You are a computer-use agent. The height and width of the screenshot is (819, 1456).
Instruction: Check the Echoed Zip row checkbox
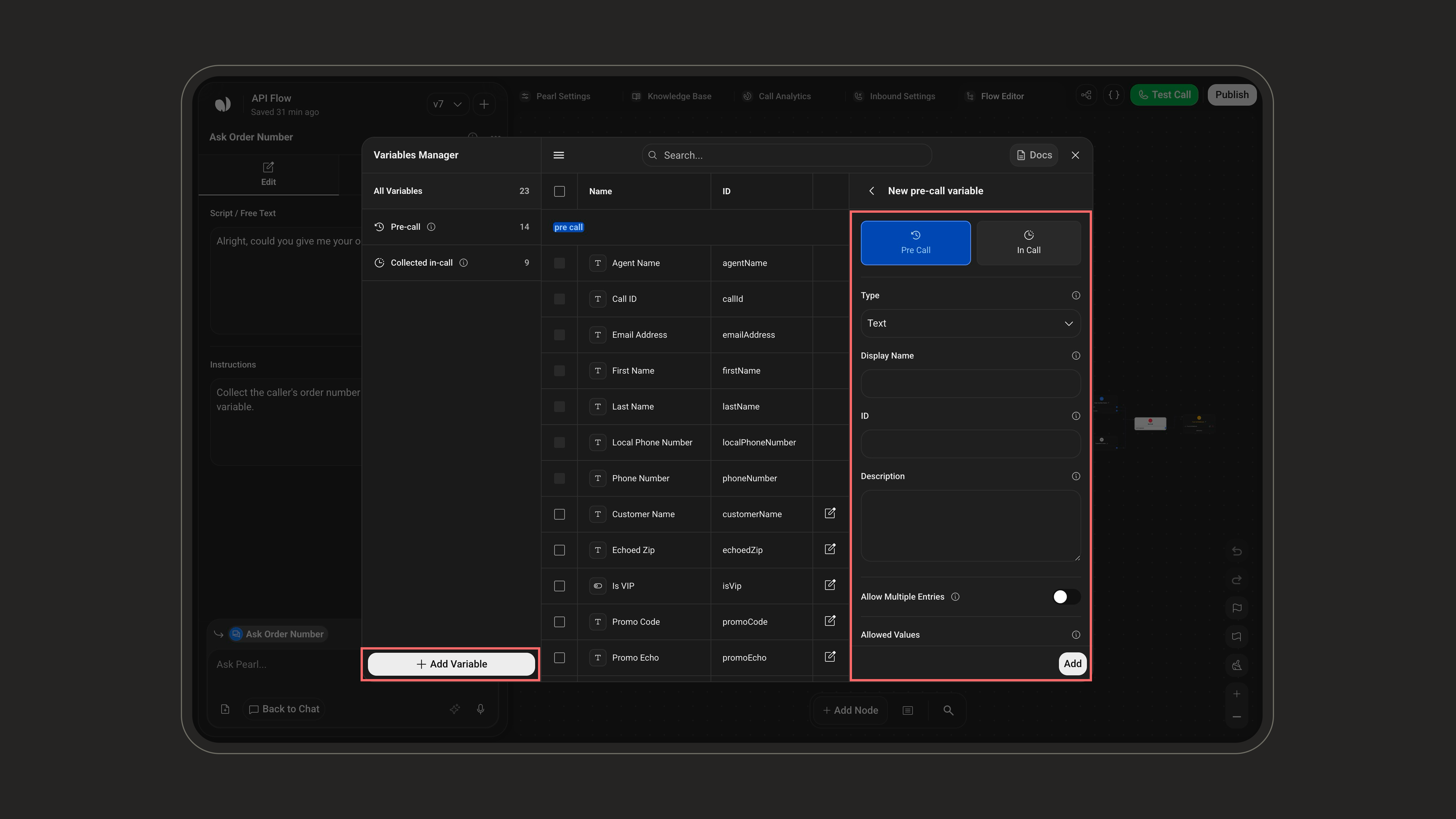tap(559, 550)
